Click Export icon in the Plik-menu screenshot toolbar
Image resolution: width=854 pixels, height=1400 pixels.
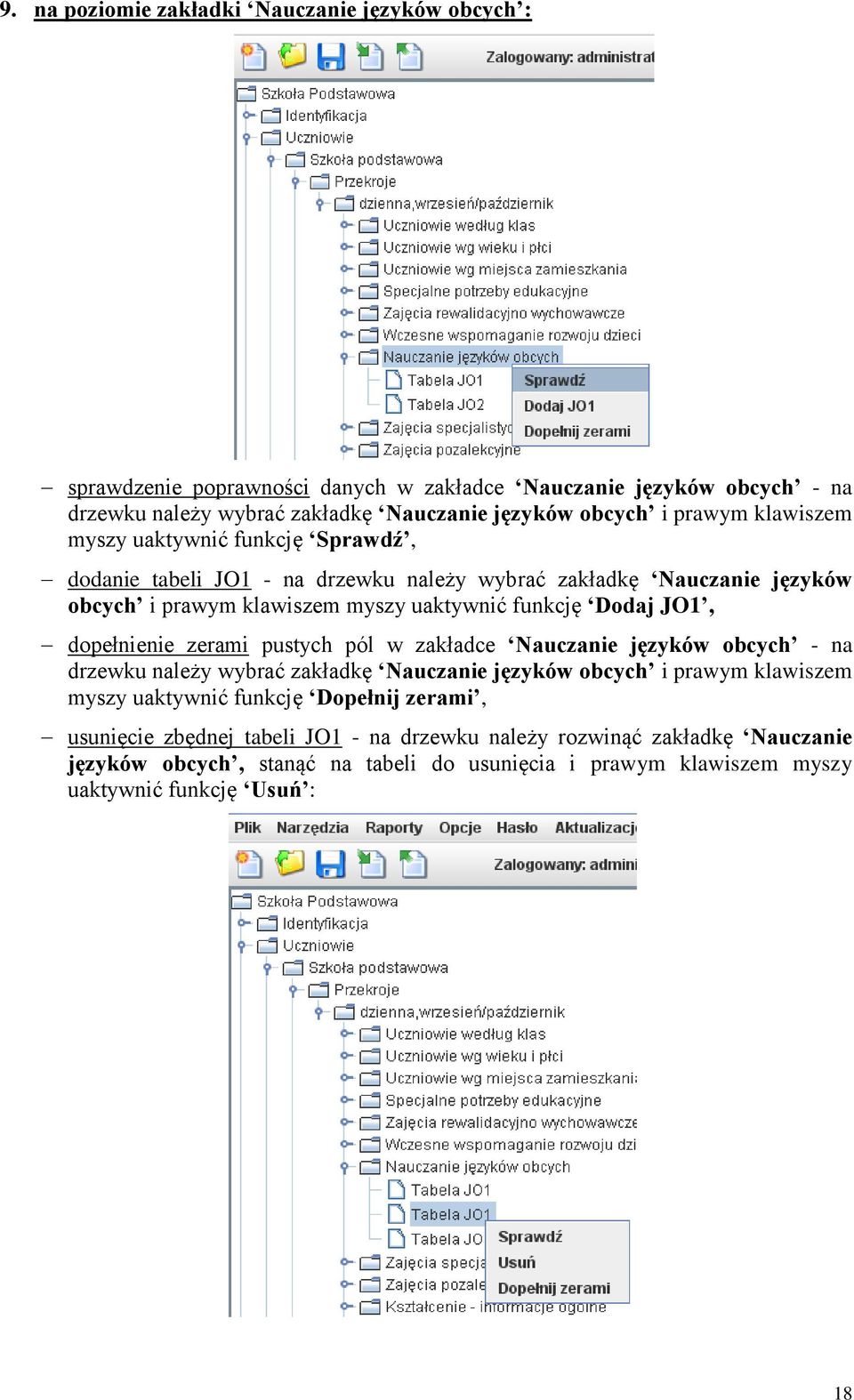click(413, 864)
